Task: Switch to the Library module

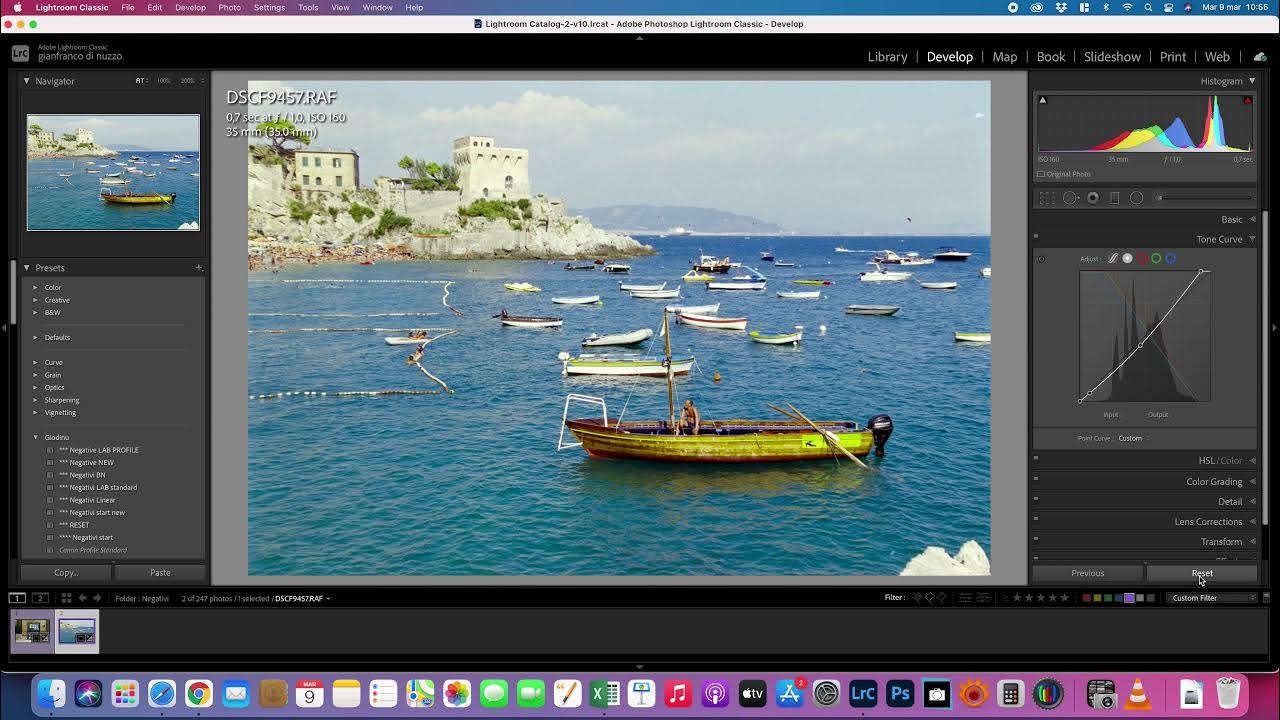Action: point(887,57)
